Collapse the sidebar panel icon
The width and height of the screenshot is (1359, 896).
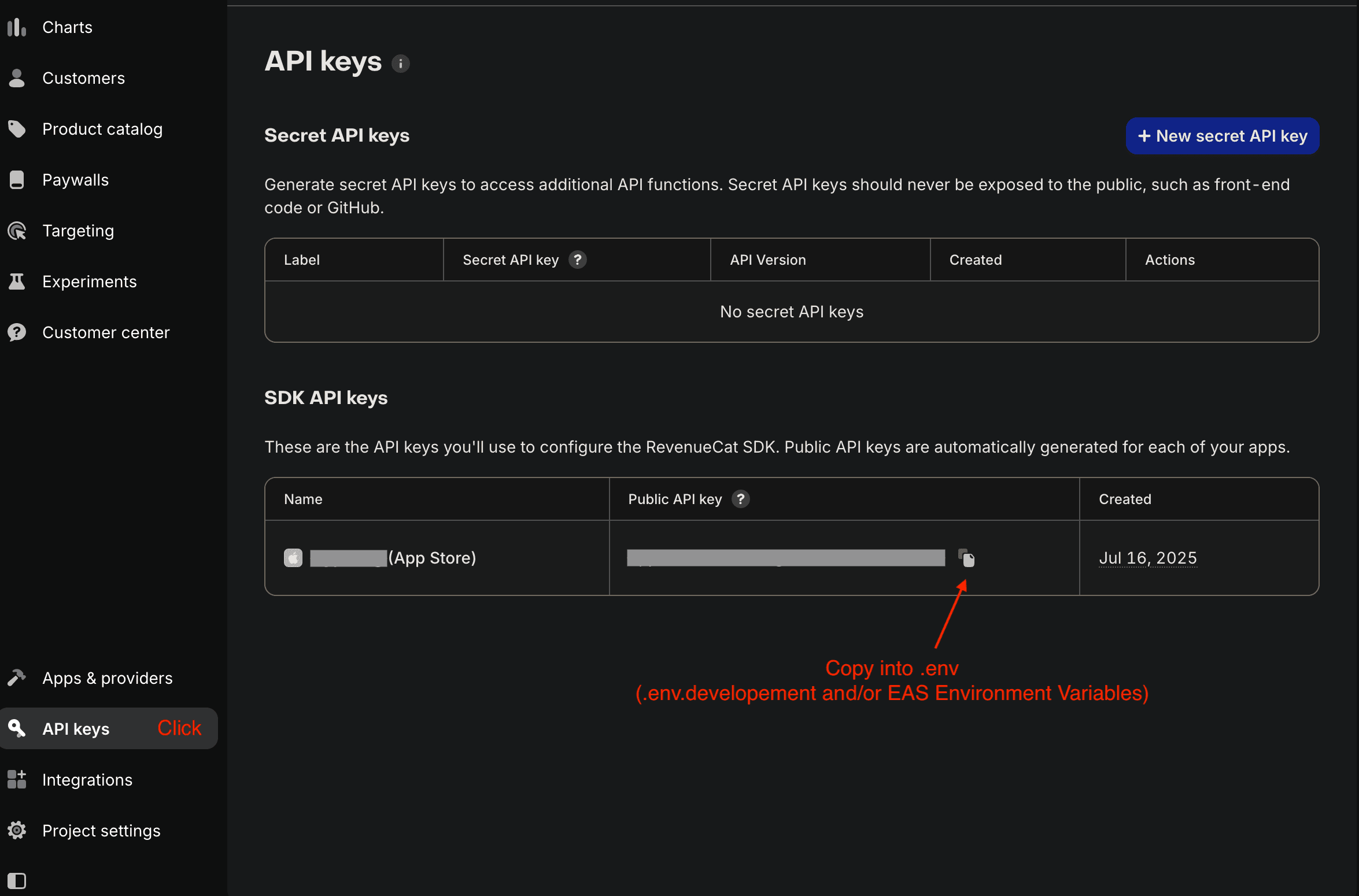coord(17,881)
